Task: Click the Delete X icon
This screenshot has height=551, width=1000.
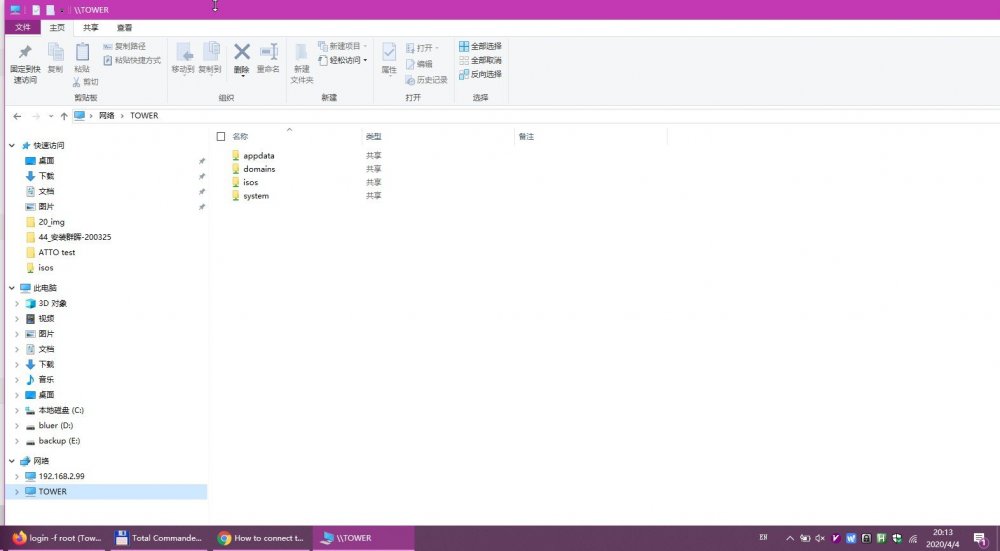Action: 242,52
